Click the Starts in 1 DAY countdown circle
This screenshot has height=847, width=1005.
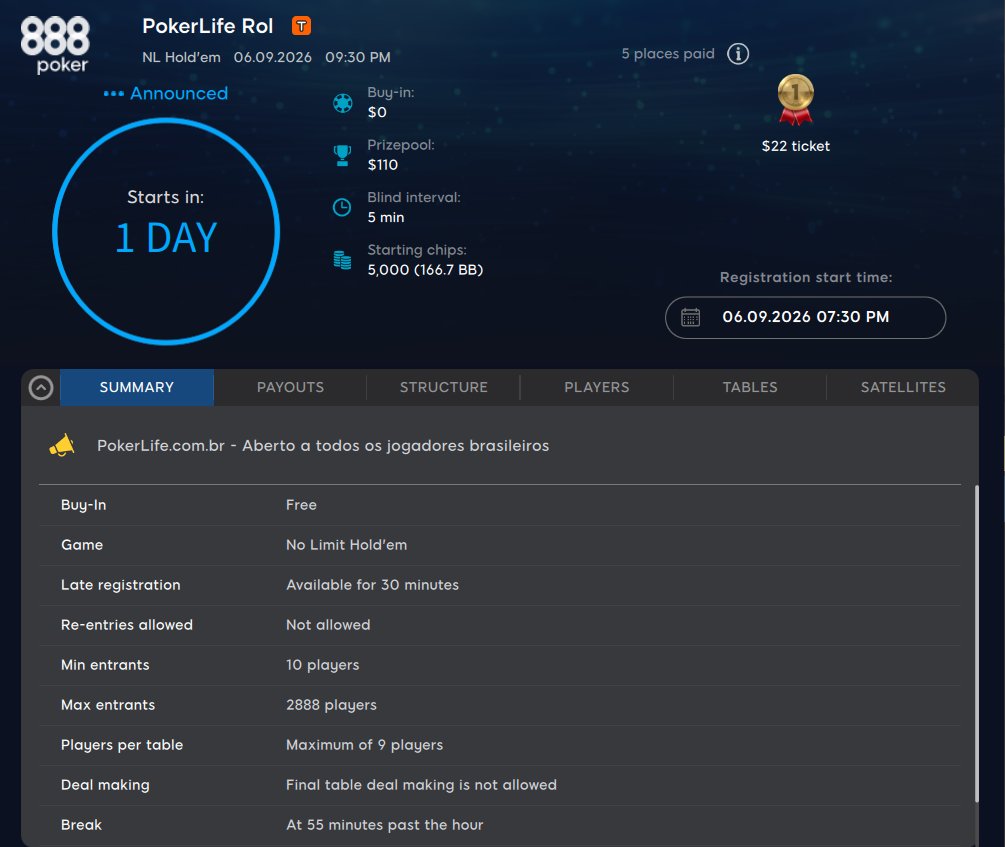(166, 231)
